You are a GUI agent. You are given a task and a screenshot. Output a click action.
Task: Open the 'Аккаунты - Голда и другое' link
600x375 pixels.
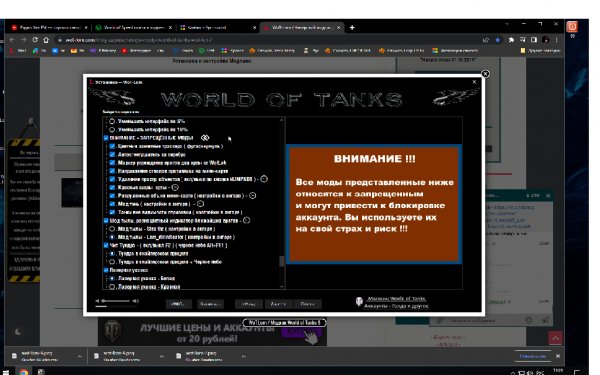point(396,306)
